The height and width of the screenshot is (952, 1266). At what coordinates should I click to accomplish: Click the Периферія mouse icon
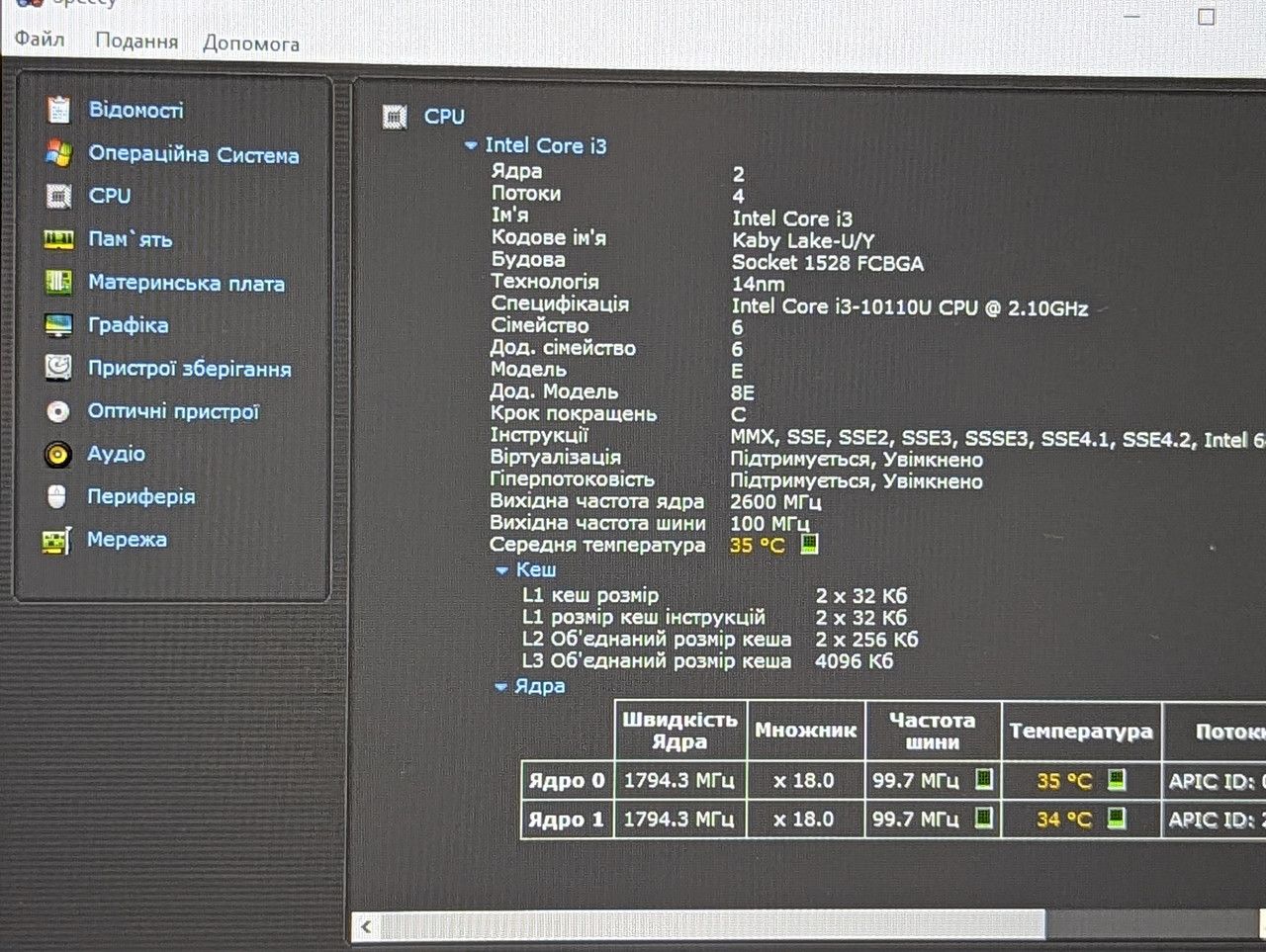tap(57, 496)
